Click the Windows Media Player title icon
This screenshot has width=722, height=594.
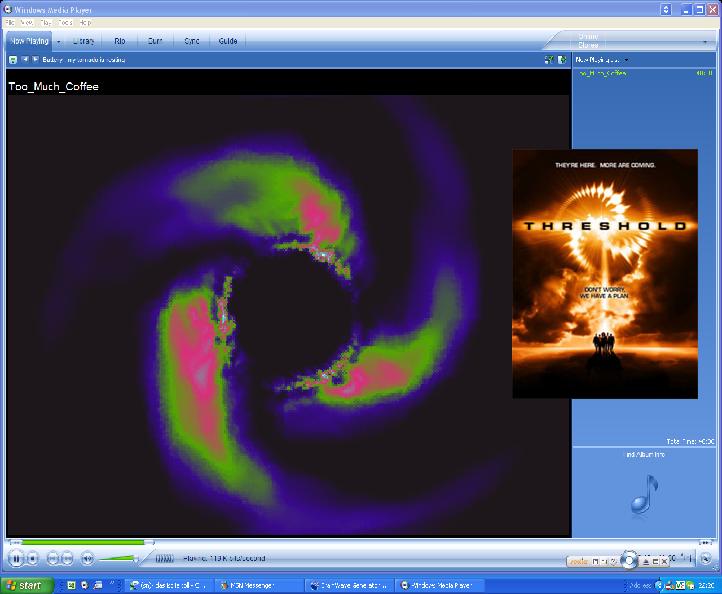7,9
